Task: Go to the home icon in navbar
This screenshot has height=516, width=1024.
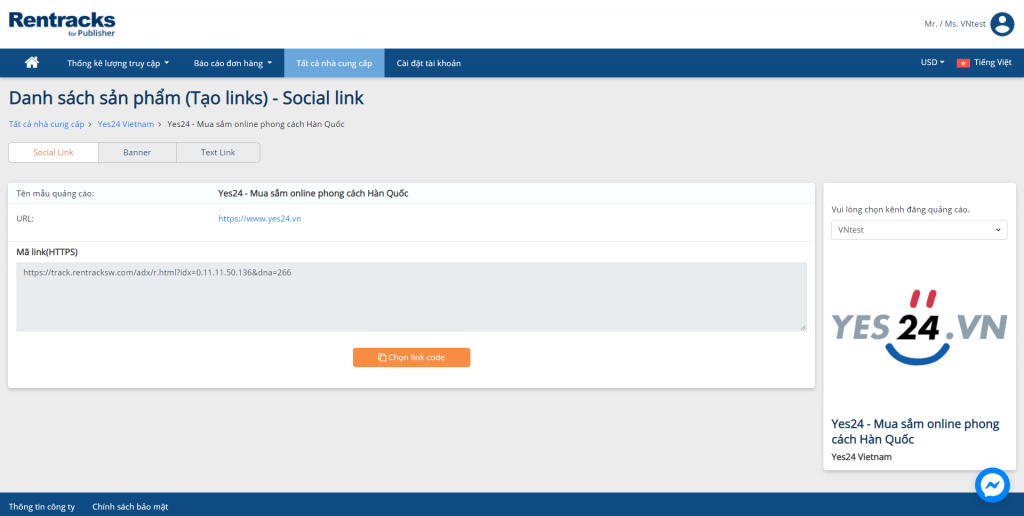Action: [x=31, y=63]
